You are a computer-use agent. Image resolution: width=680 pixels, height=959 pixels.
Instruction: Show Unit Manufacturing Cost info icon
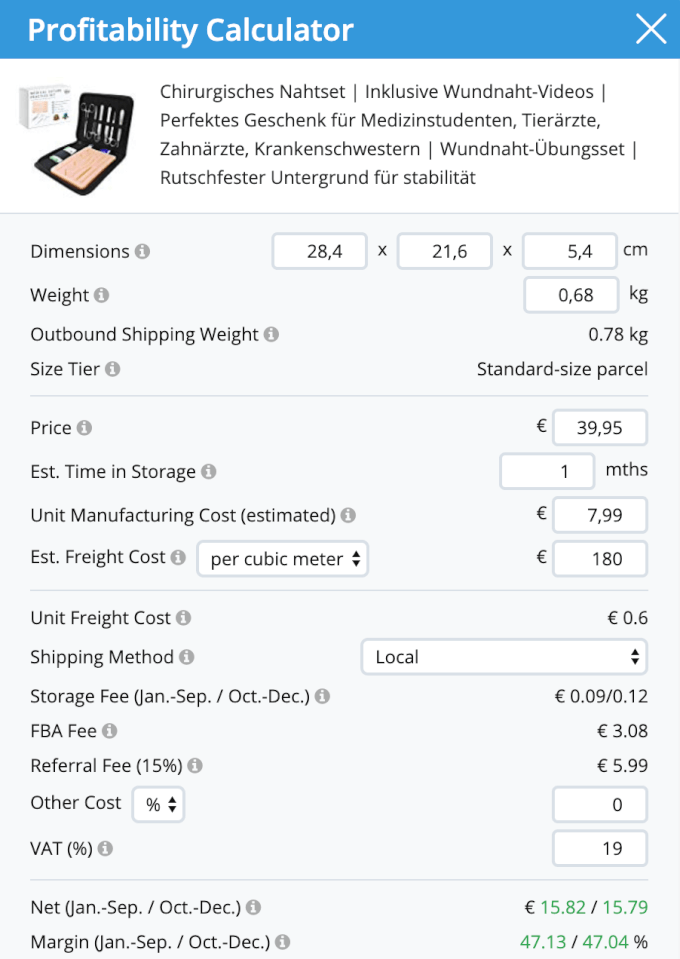pyautogui.click(x=348, y=516)
